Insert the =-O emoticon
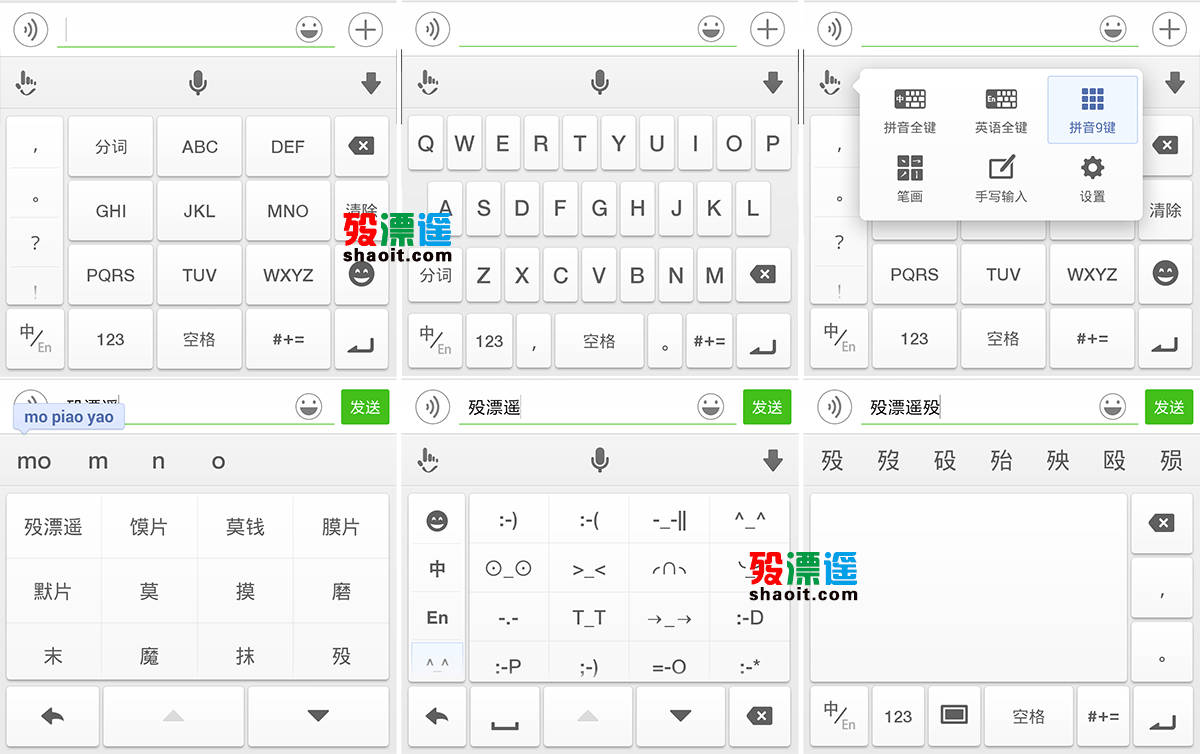The width and height of the screenshot is (1200, 754). coord(669,666)
